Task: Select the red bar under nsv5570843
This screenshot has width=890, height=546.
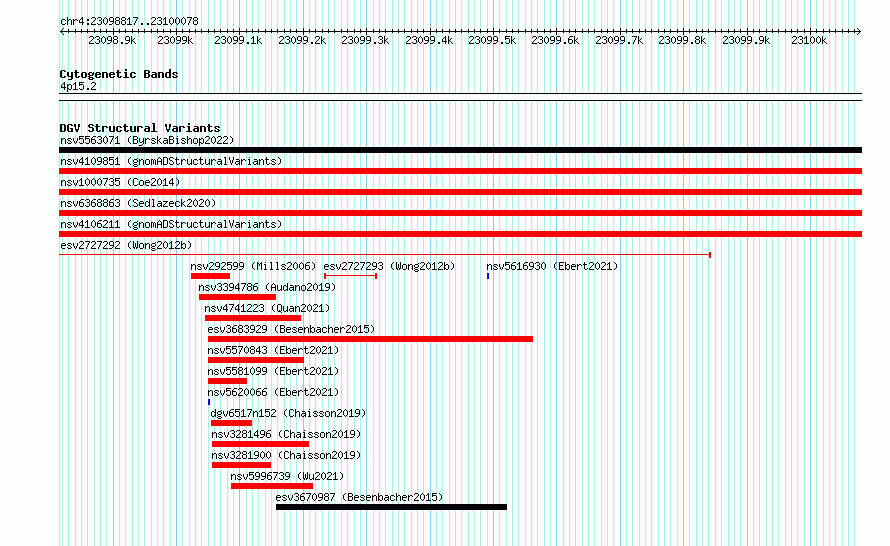Action: (255, 360)
